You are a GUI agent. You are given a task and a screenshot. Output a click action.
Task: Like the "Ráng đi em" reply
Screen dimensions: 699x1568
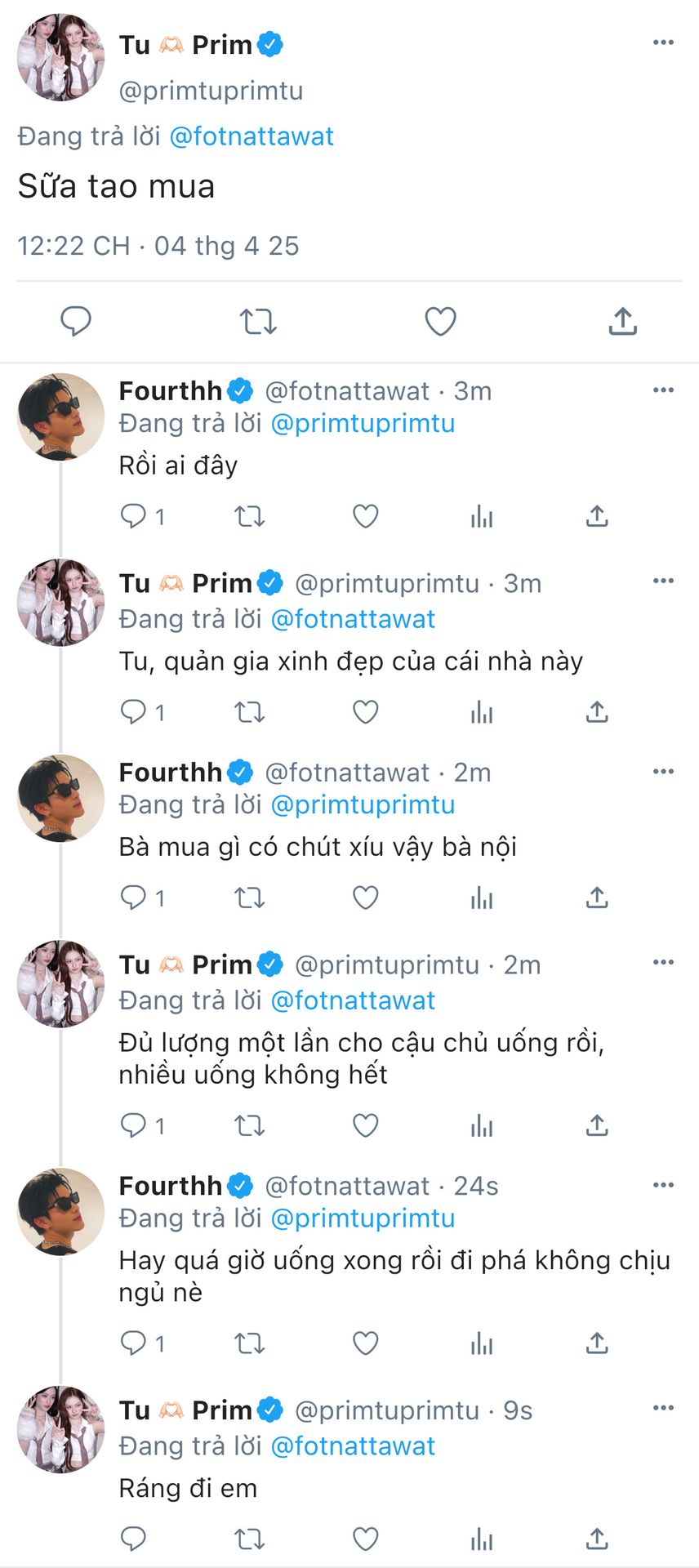[x=365, y=1539]
